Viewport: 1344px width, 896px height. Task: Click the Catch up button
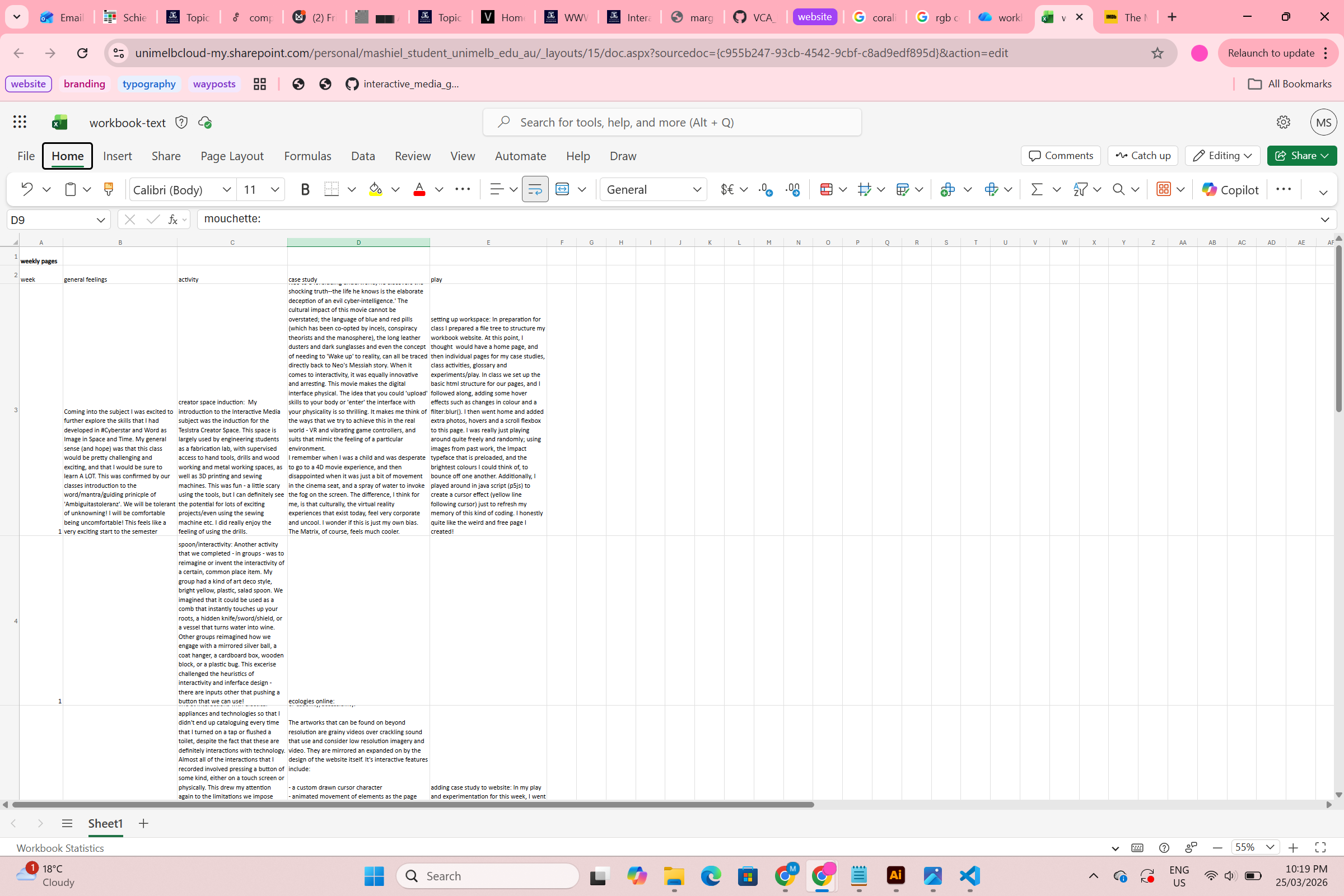(1142, 156)
